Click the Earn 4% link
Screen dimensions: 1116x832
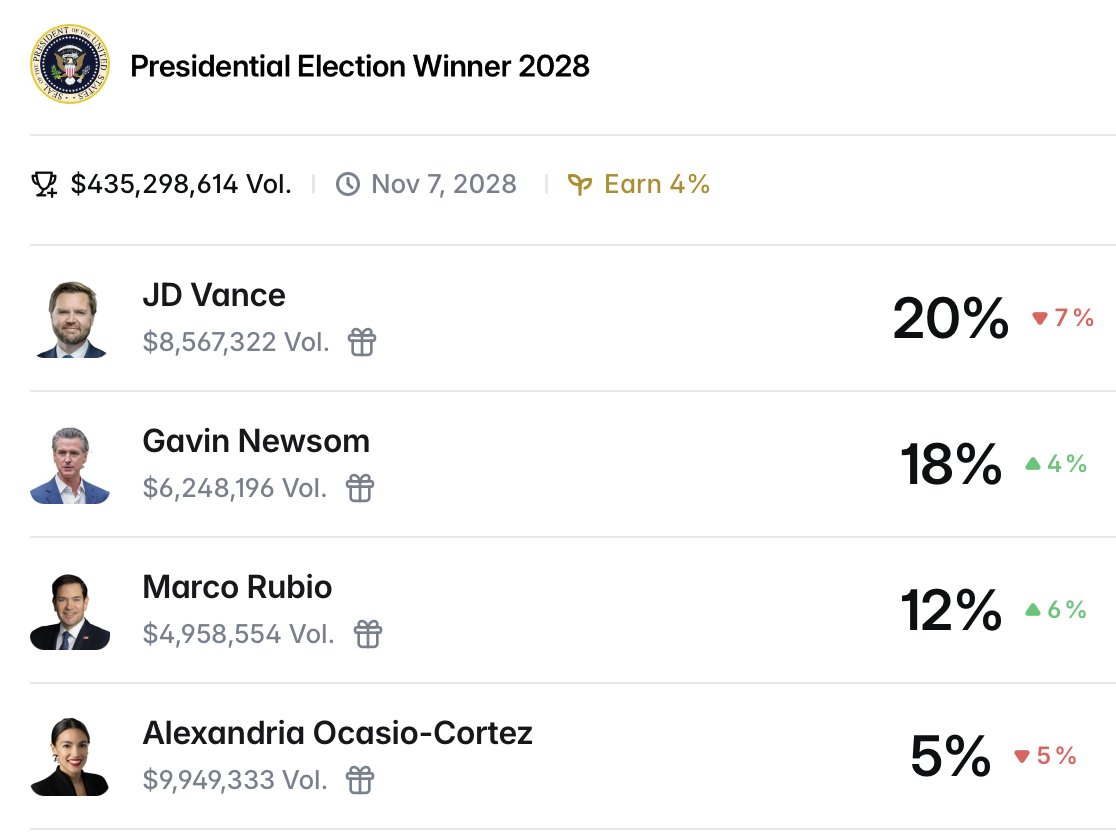(656, 184)
